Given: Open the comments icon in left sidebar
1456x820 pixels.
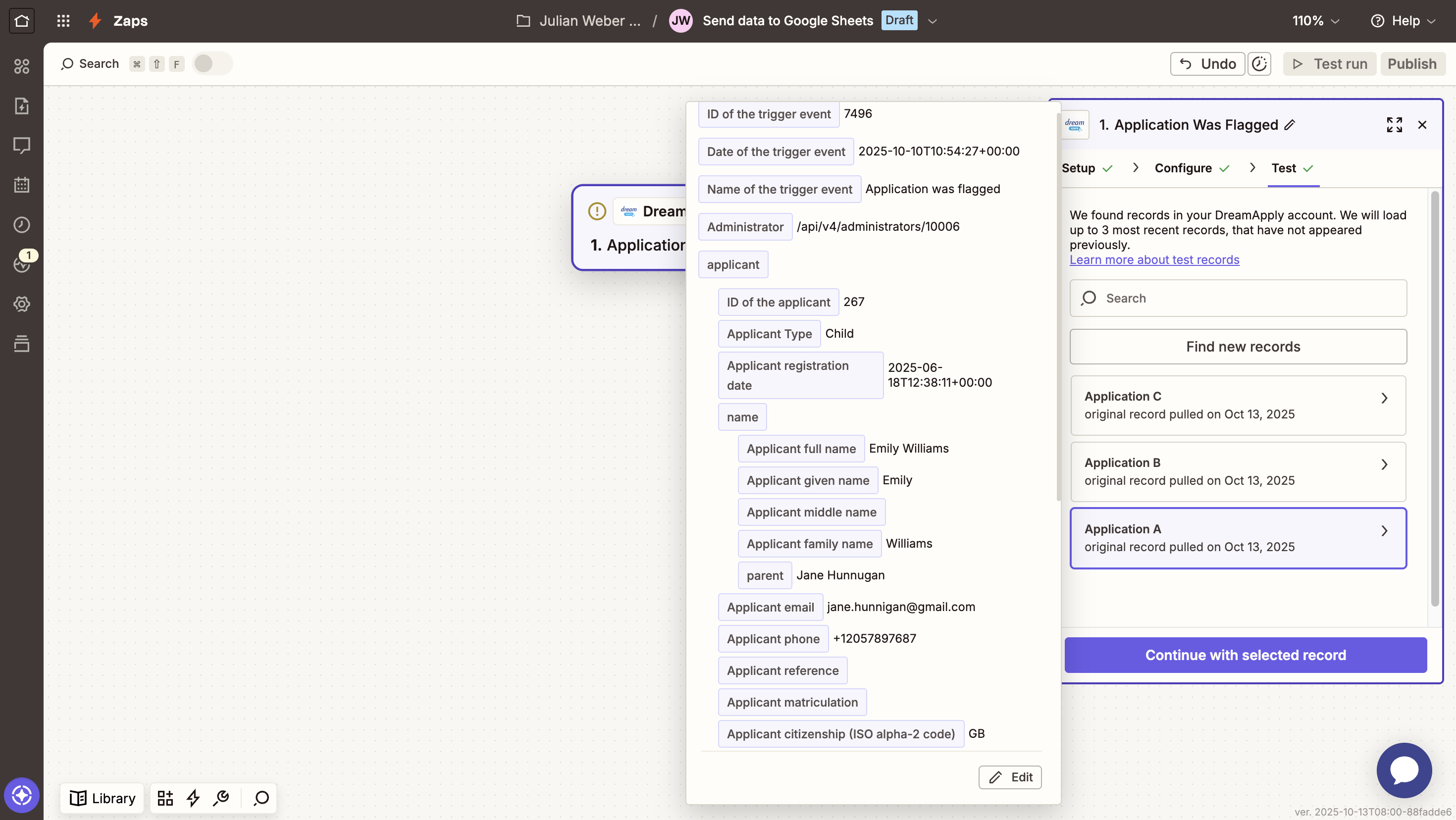Looking at the screenshot, I should pos(21,145).
